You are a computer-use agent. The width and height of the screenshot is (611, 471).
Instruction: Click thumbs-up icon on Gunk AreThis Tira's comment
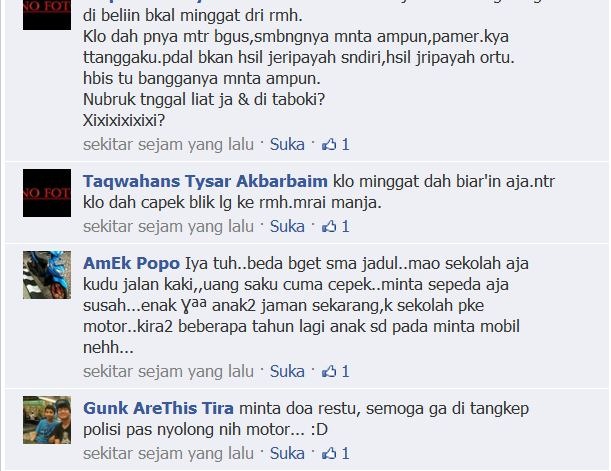[x=329, y=453]
